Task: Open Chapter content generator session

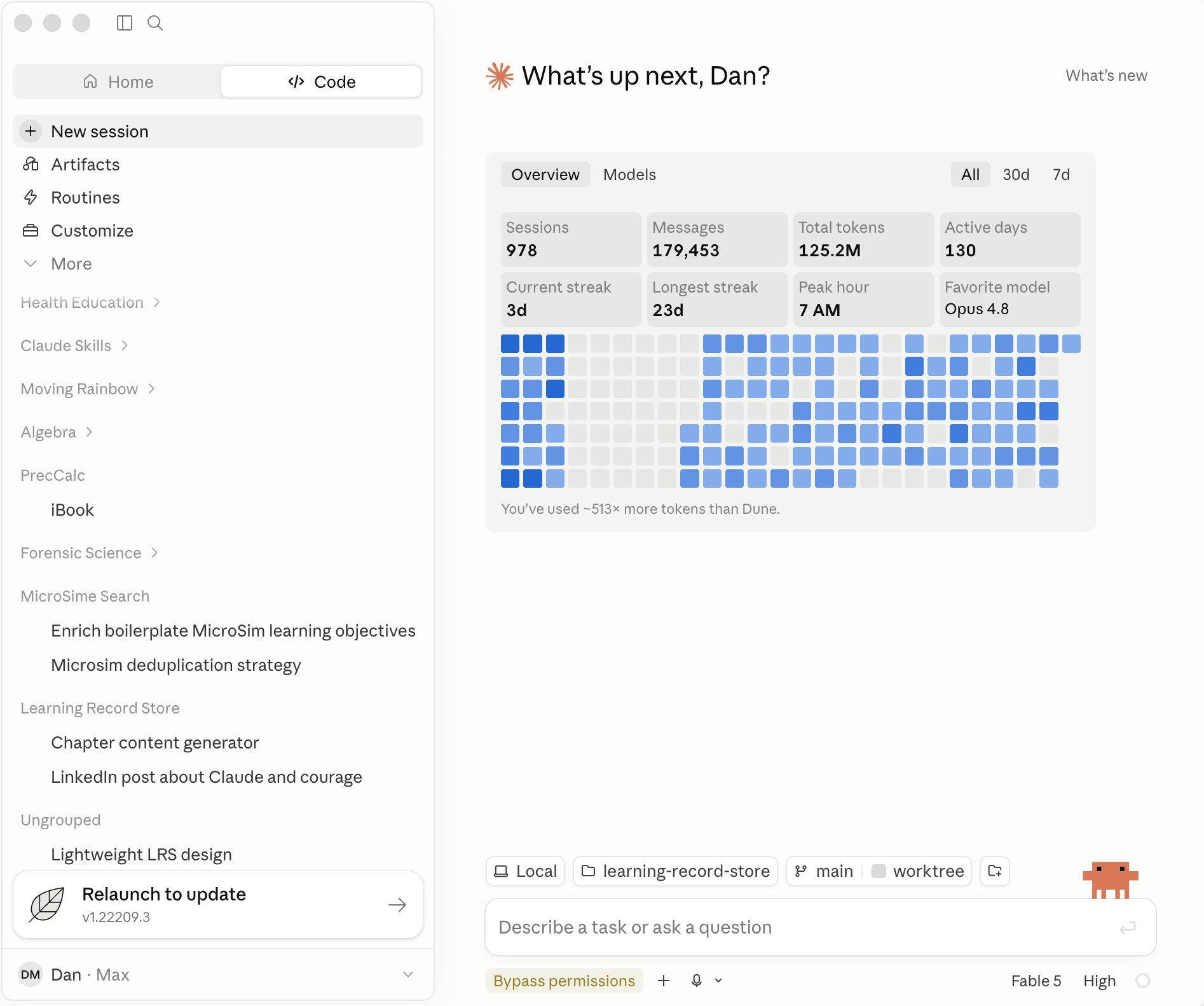Action: [x=155, y=743]
